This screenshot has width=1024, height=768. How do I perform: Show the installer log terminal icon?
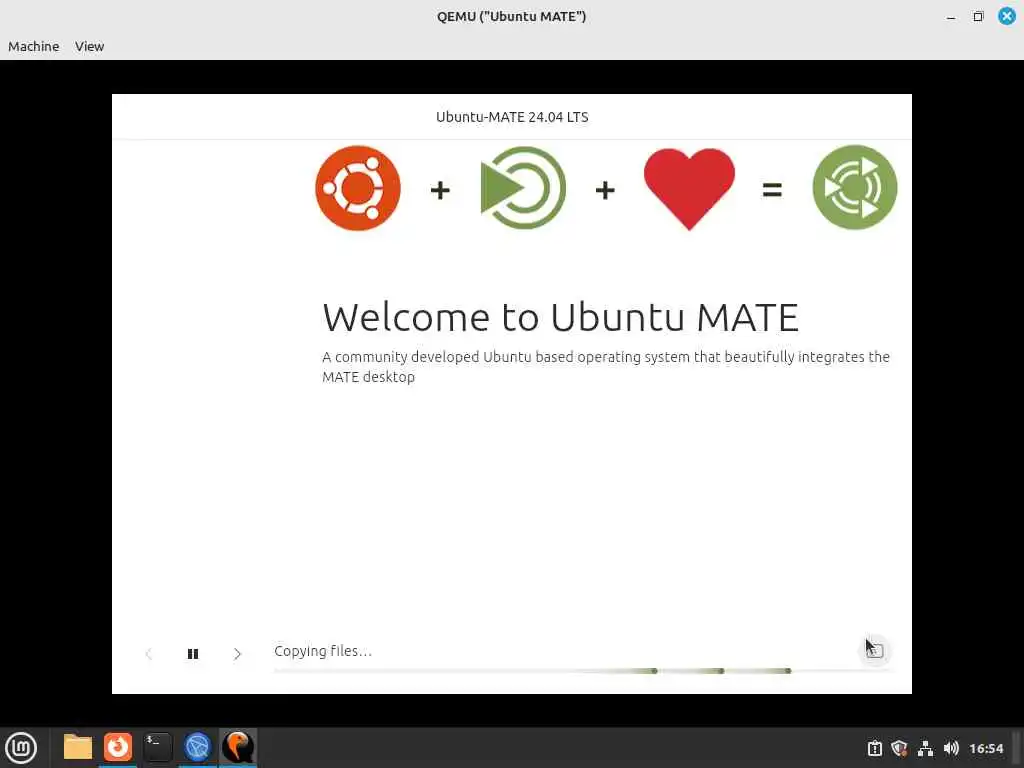(x=874, y=650)
